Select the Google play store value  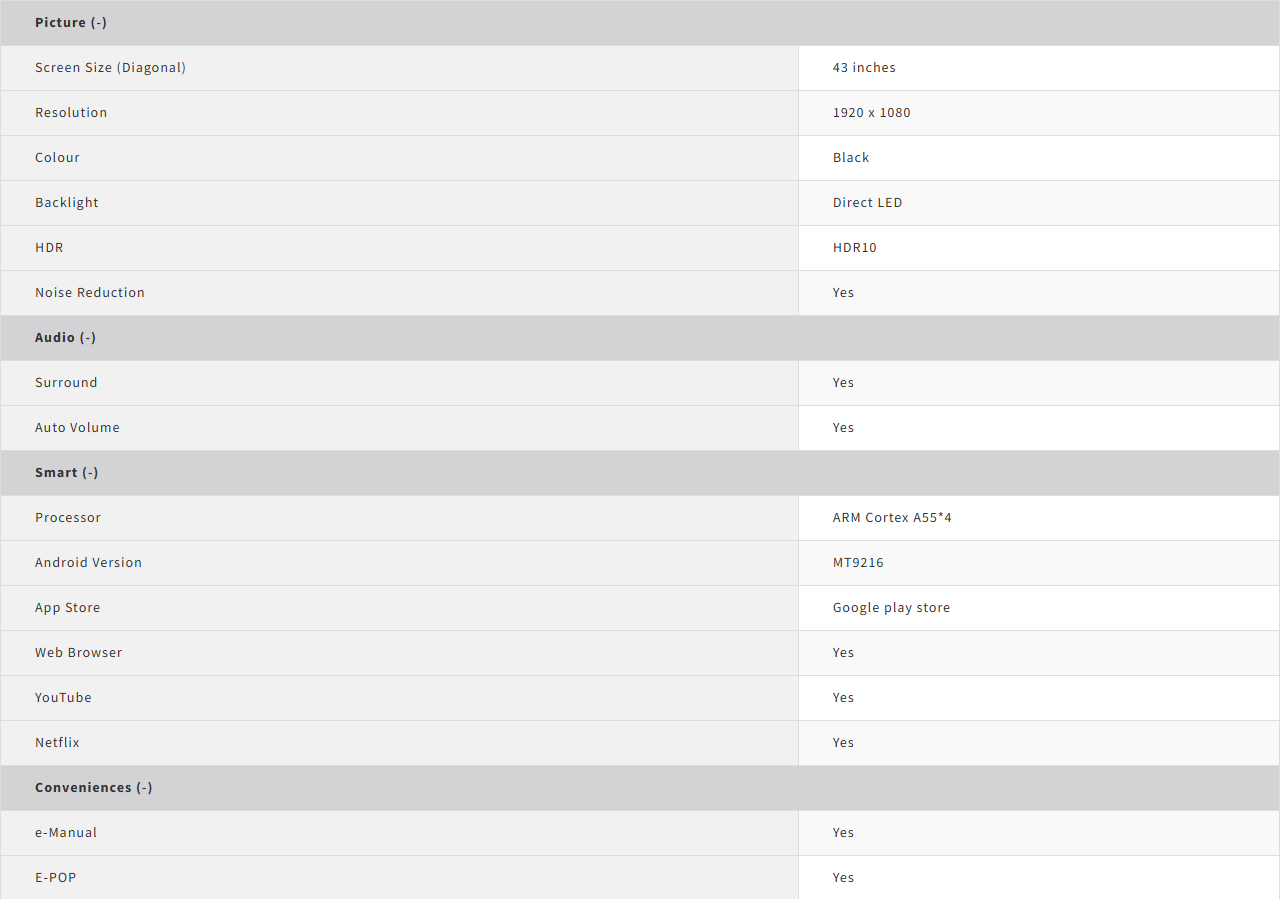891,607
